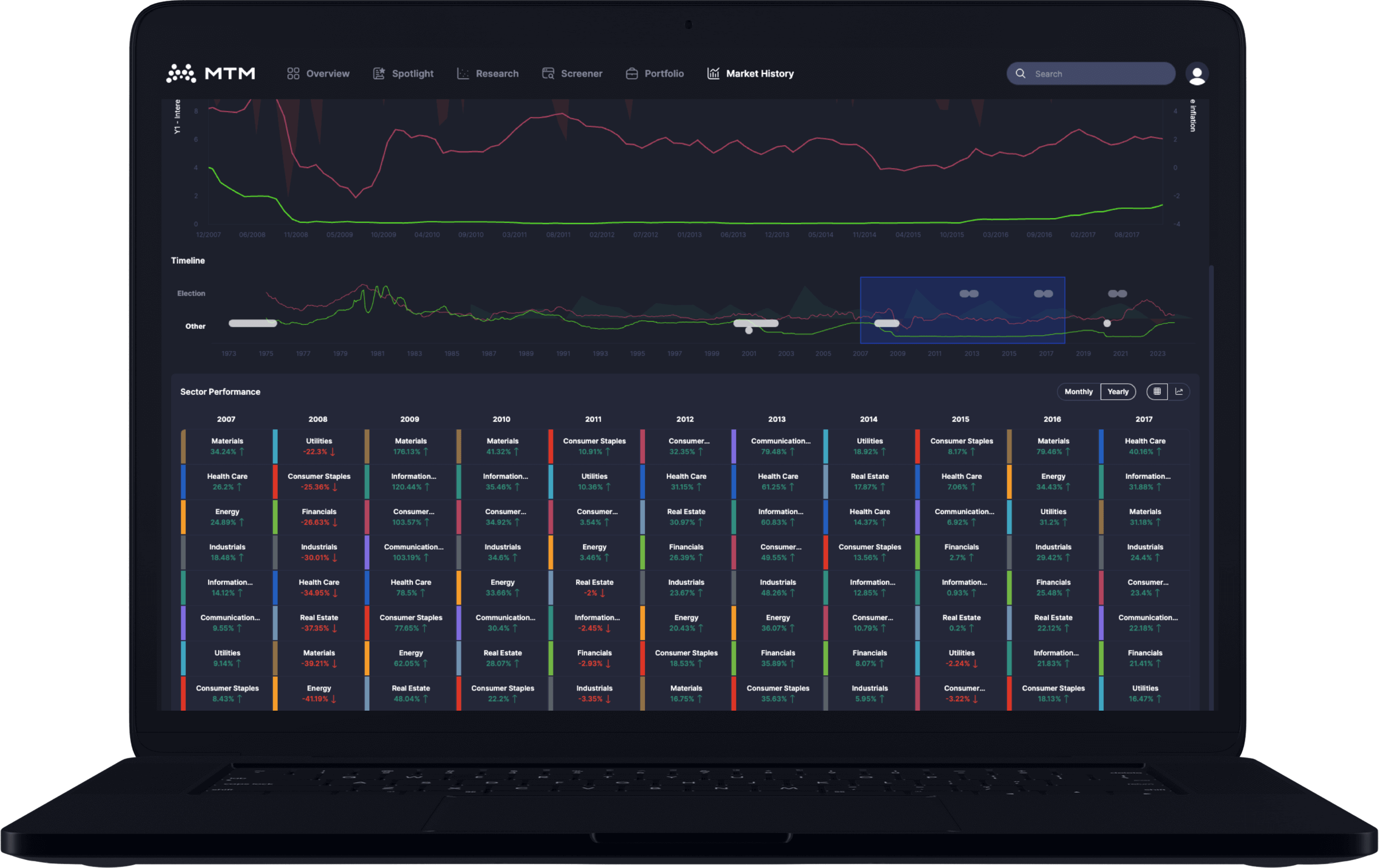Click the Research section icon
The width and height of the screenshot is (1379, 868).
(461, 74)
